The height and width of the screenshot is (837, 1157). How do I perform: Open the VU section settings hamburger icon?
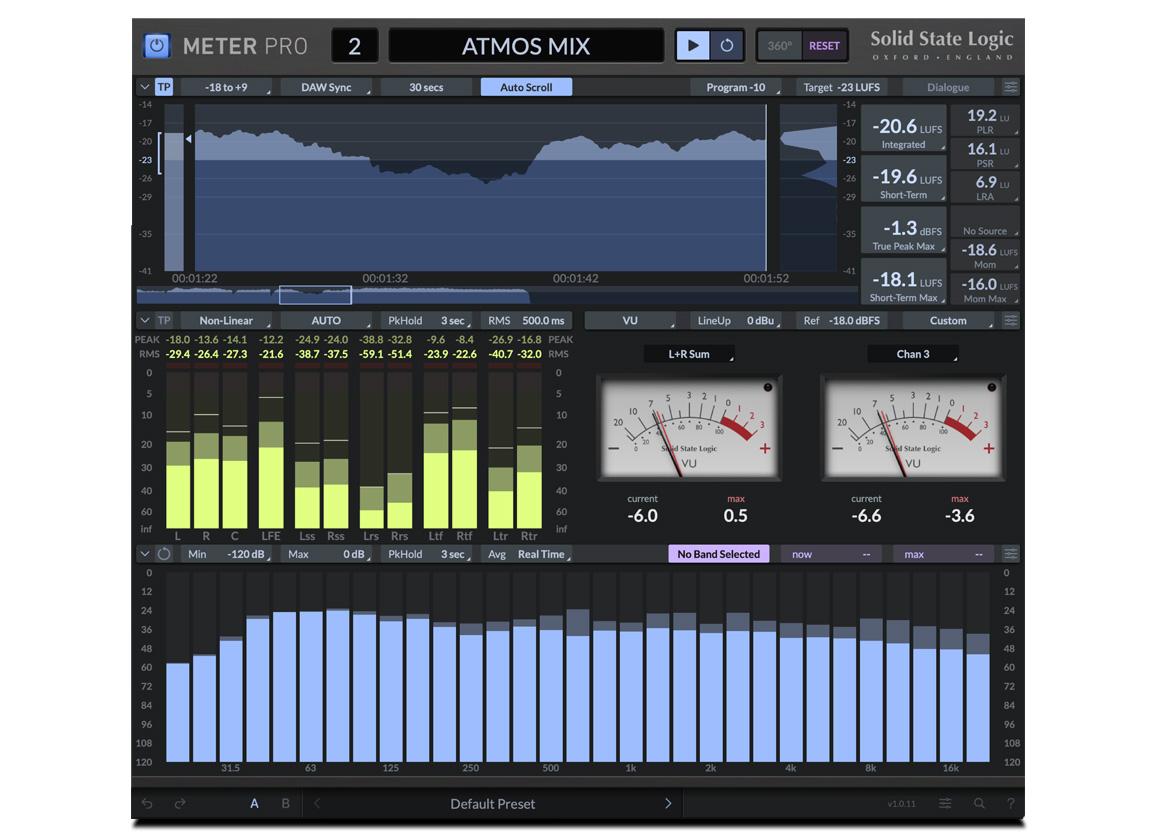coord(1010,320)
